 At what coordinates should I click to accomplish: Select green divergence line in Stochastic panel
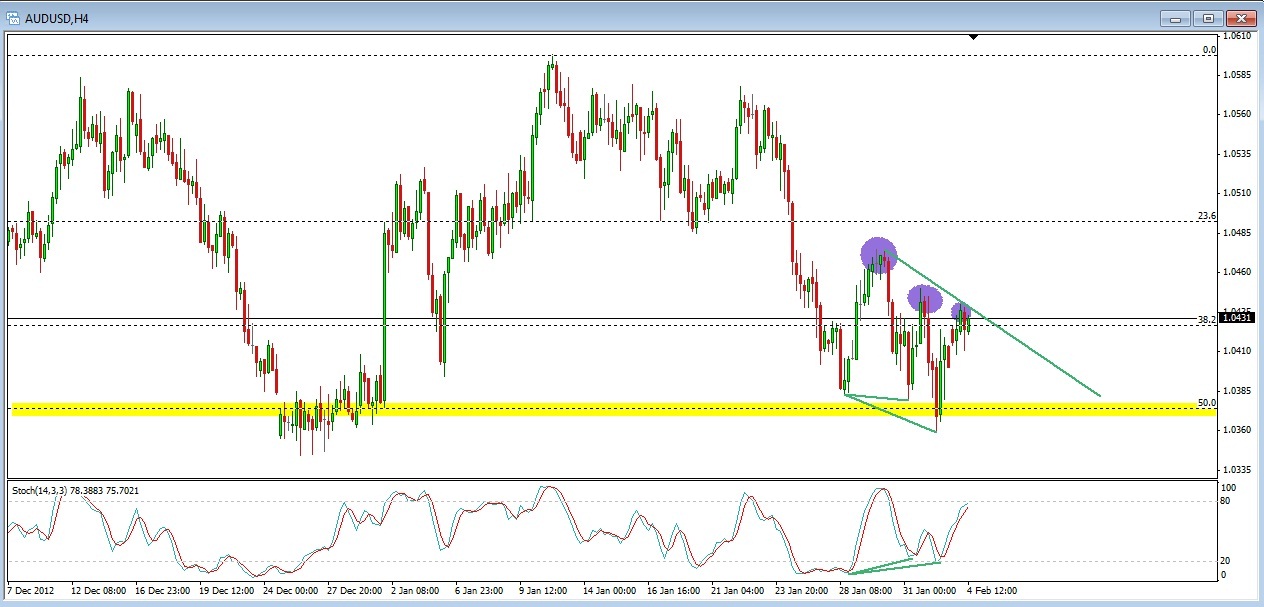892,567
